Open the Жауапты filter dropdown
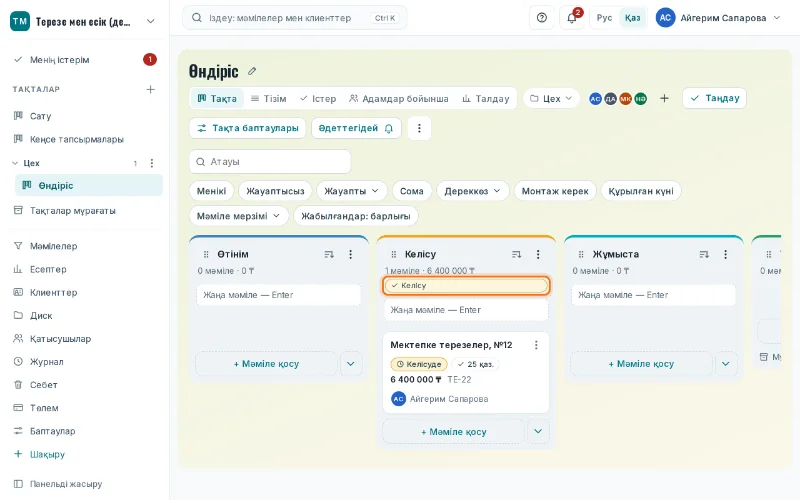This screenshot has width=800, height=500. 351,191
